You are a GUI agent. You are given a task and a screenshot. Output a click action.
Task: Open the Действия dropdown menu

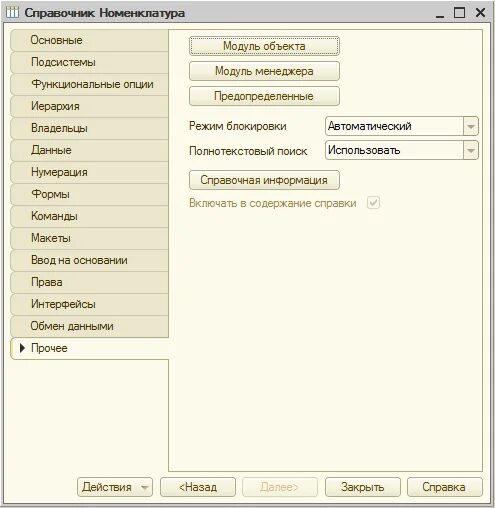point(115,487)
